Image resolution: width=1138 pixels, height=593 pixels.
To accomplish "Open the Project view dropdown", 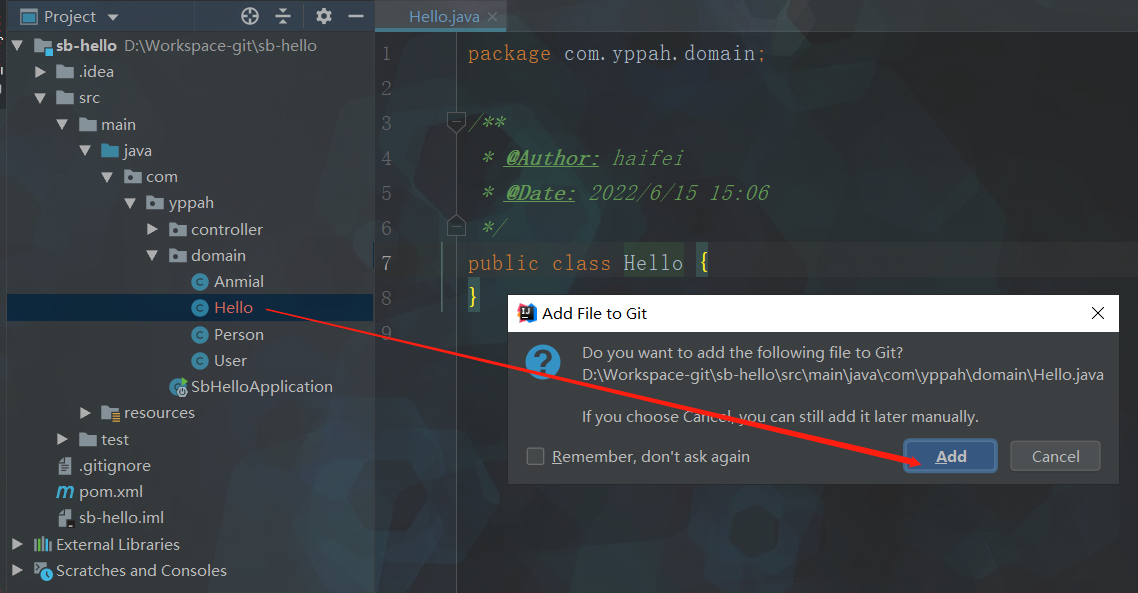I will (112, 17).
